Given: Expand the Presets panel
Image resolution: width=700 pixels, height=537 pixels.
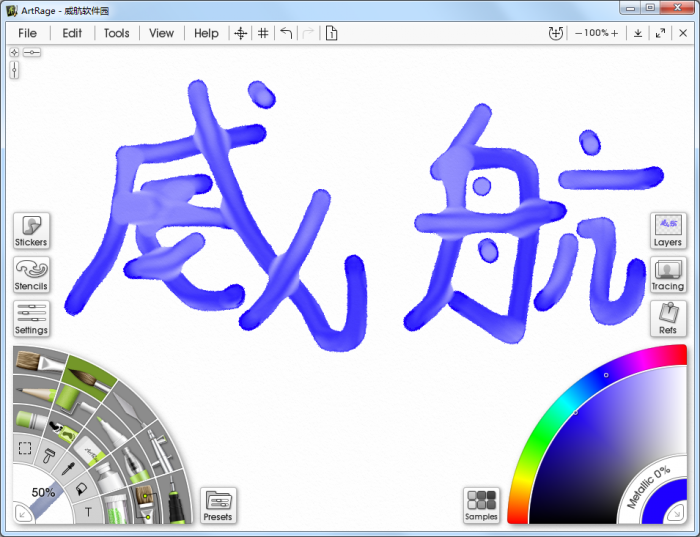Looking at the screenshot, I should click(x=217, y=505).
